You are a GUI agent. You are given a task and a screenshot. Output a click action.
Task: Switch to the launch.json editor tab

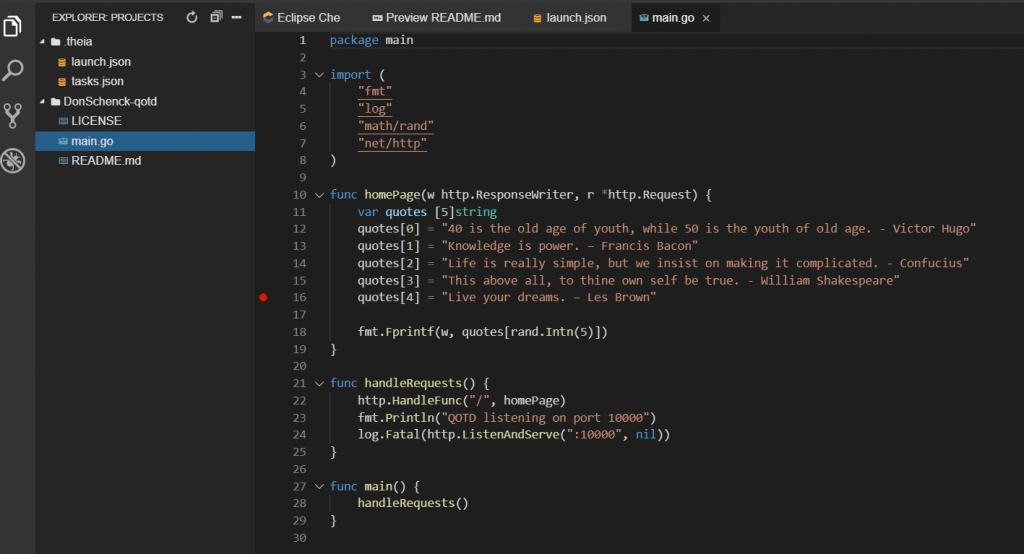tap(568, 18)
